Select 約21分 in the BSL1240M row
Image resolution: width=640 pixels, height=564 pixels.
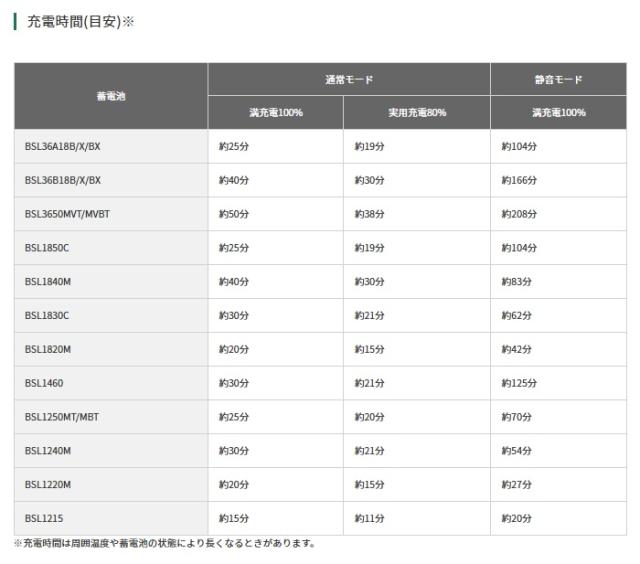[x=369, y=451]
